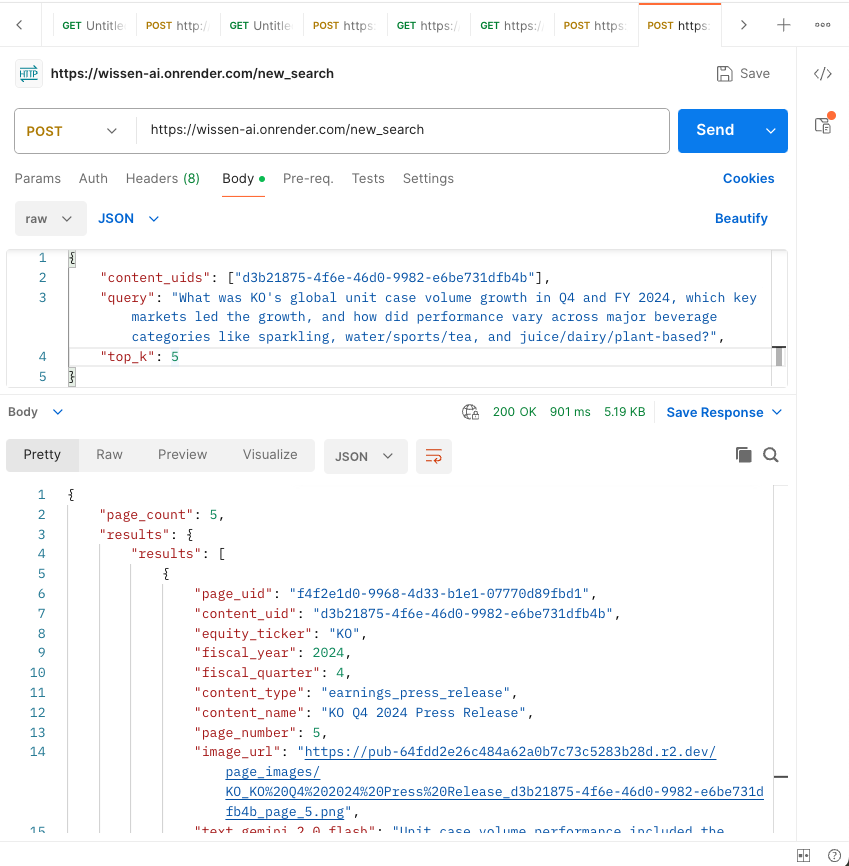
Task: Switch to the Auth tab
Action: [x=93, y=178]
